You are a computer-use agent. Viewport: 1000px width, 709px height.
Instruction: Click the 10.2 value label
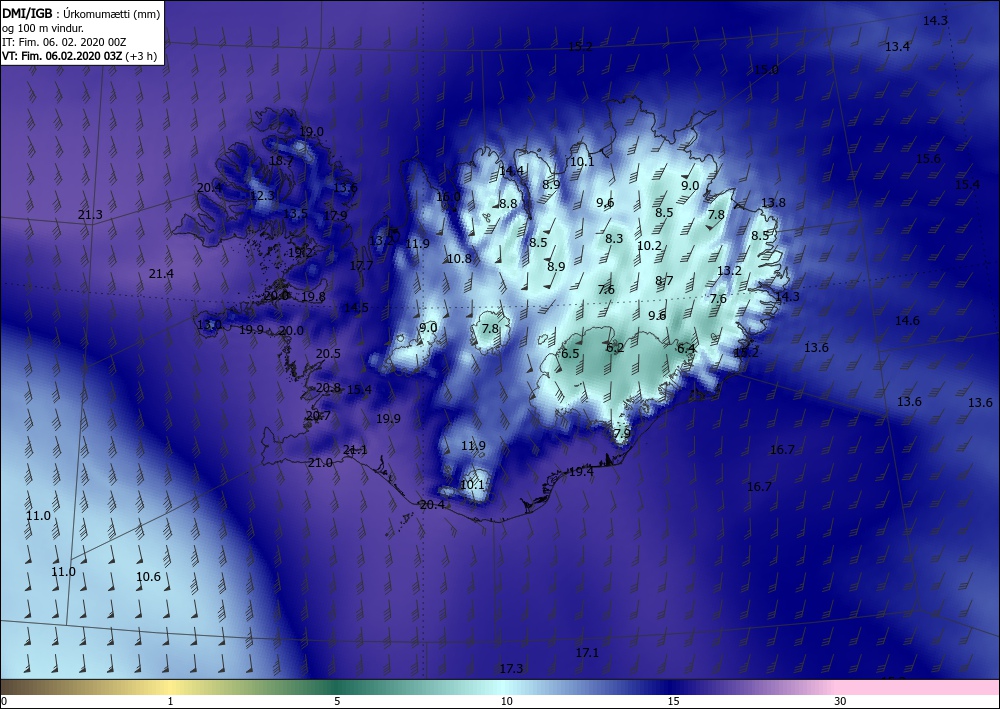649,245
